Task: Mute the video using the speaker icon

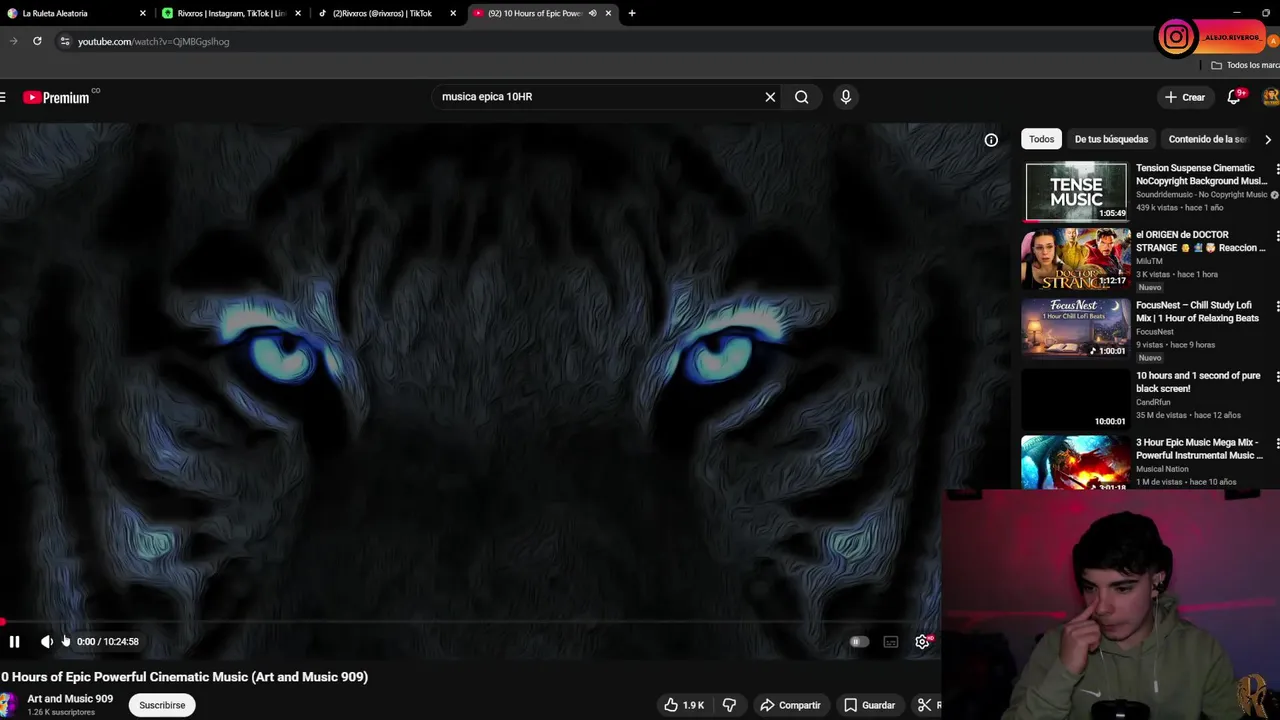Action: point(46,642)
